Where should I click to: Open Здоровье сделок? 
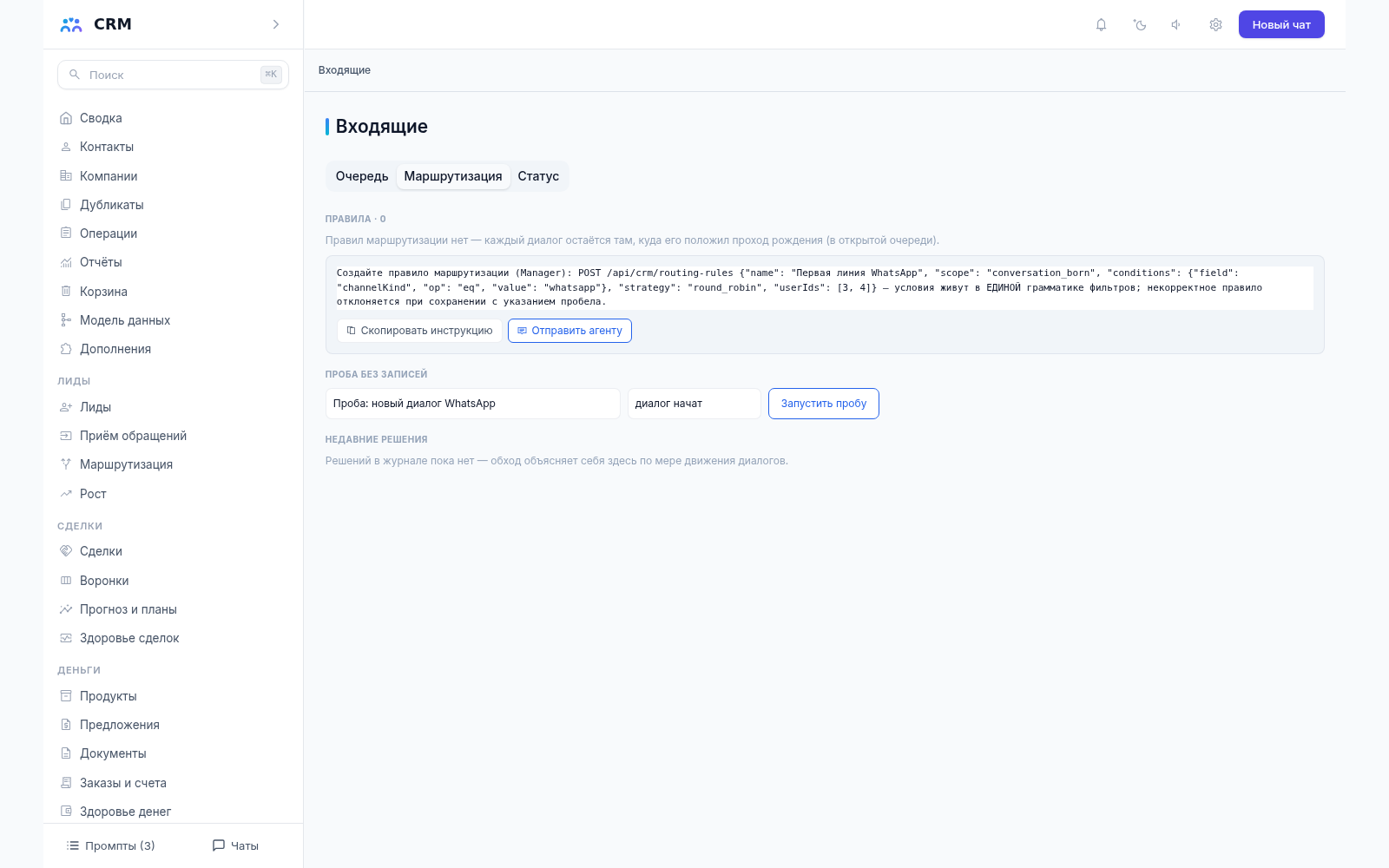tap(173, 638)
